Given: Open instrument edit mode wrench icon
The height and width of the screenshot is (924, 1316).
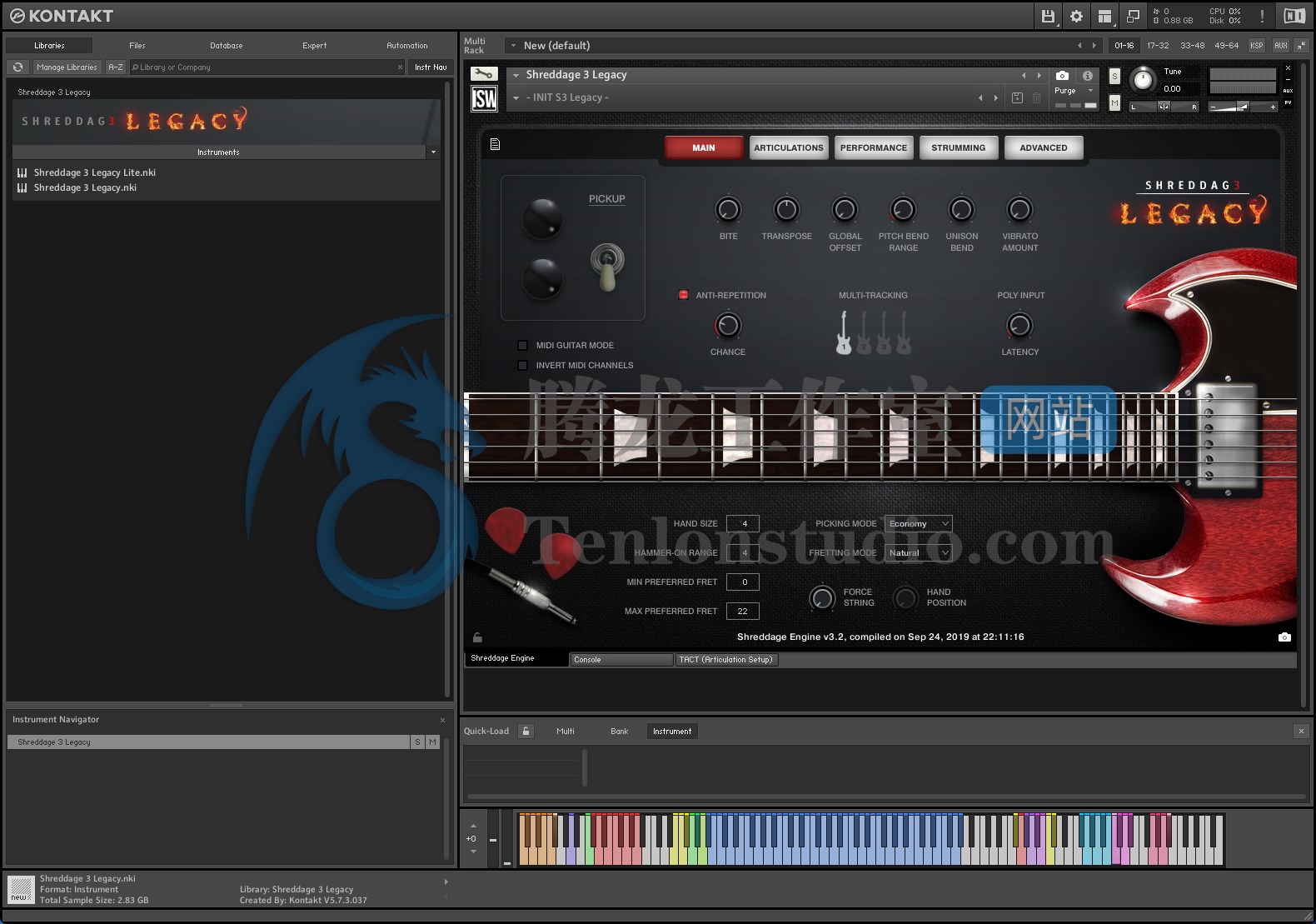Looking at the screenshot, I should coord(484,74).
